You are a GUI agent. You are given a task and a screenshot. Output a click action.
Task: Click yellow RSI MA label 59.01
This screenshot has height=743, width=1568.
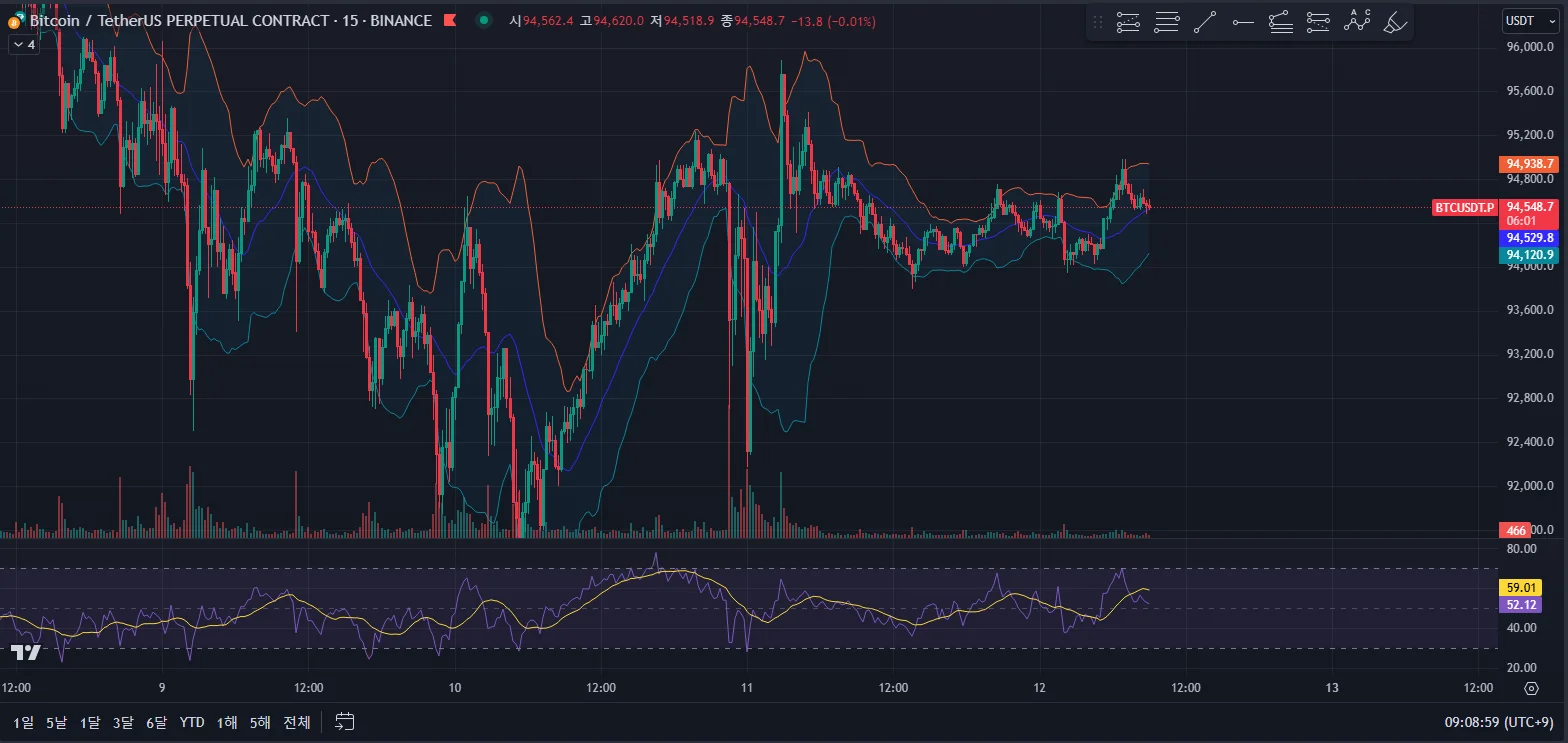coord(1520,587)
